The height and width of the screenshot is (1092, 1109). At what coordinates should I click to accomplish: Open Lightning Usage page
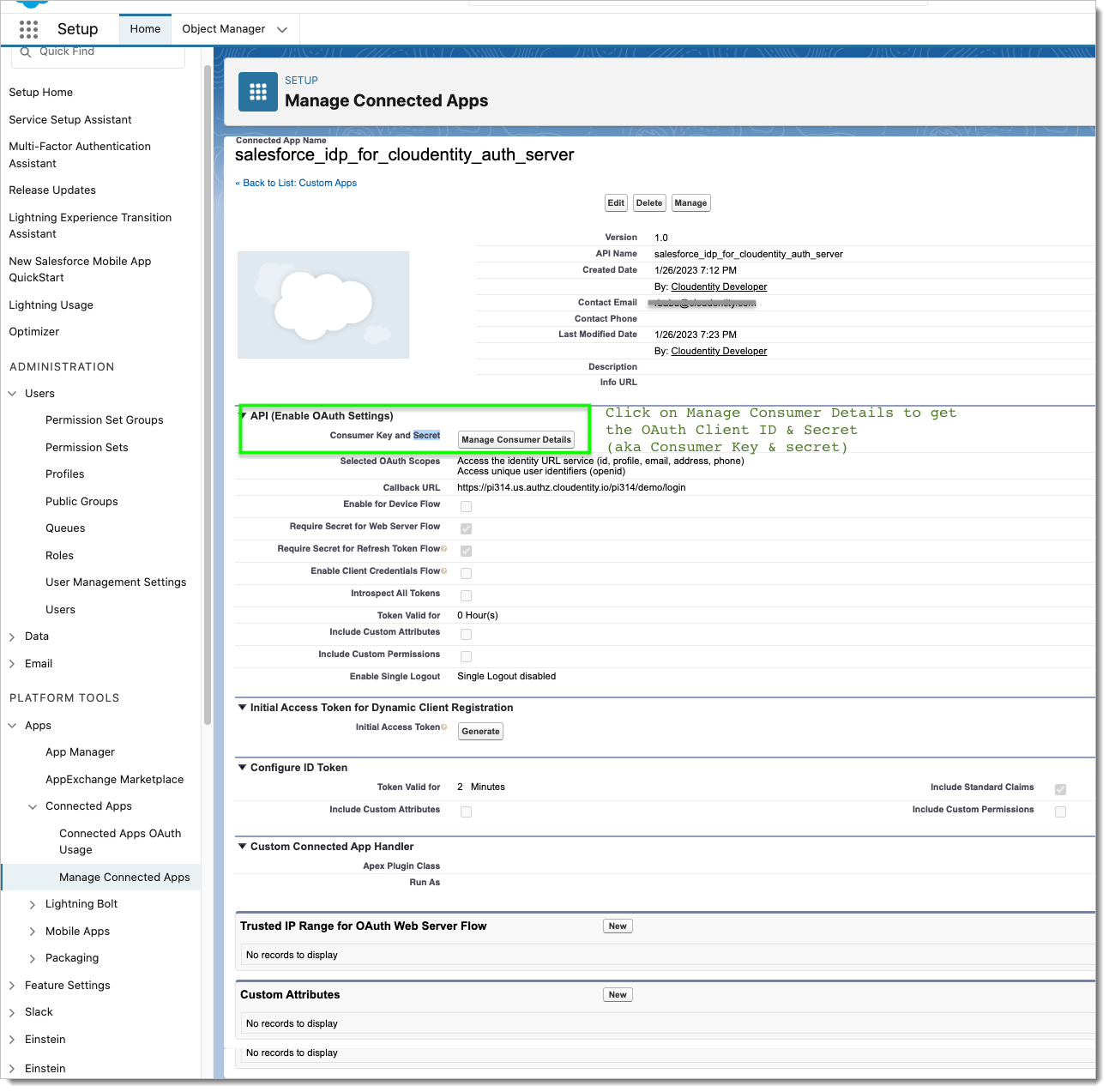pos(51,305)
